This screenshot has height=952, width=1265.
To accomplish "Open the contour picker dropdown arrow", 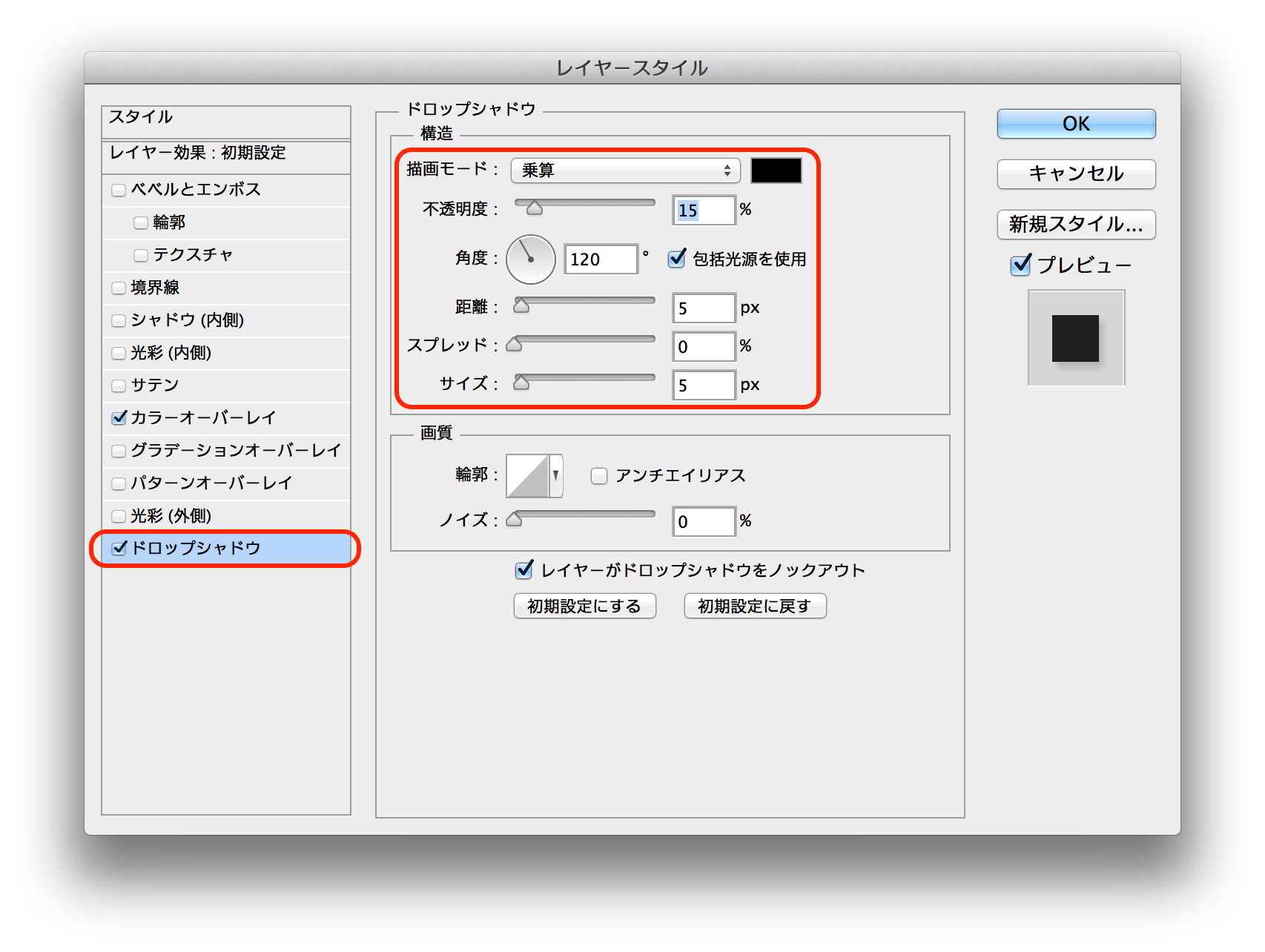I will (556, 476).
